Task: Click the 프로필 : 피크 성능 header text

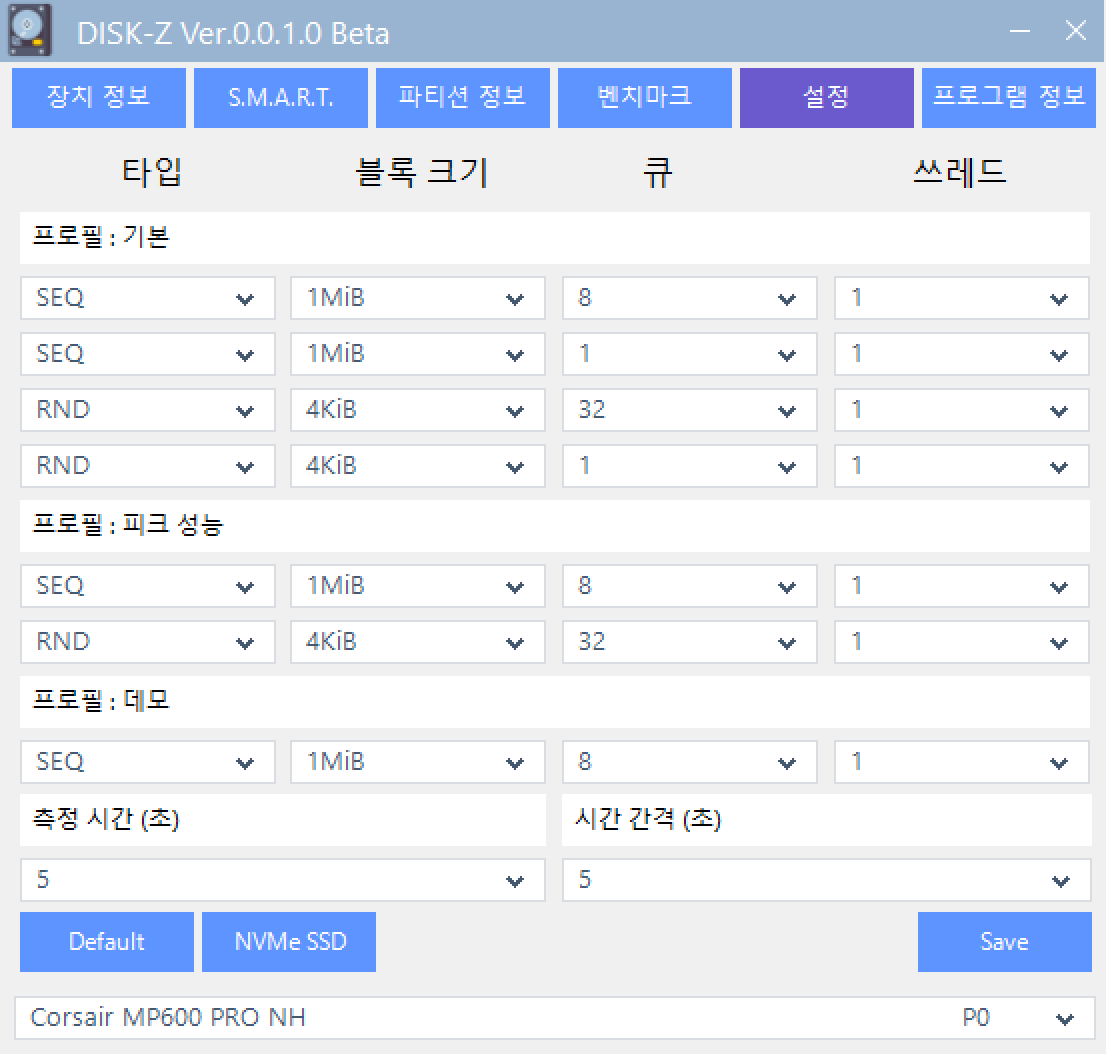Action: 128,524
